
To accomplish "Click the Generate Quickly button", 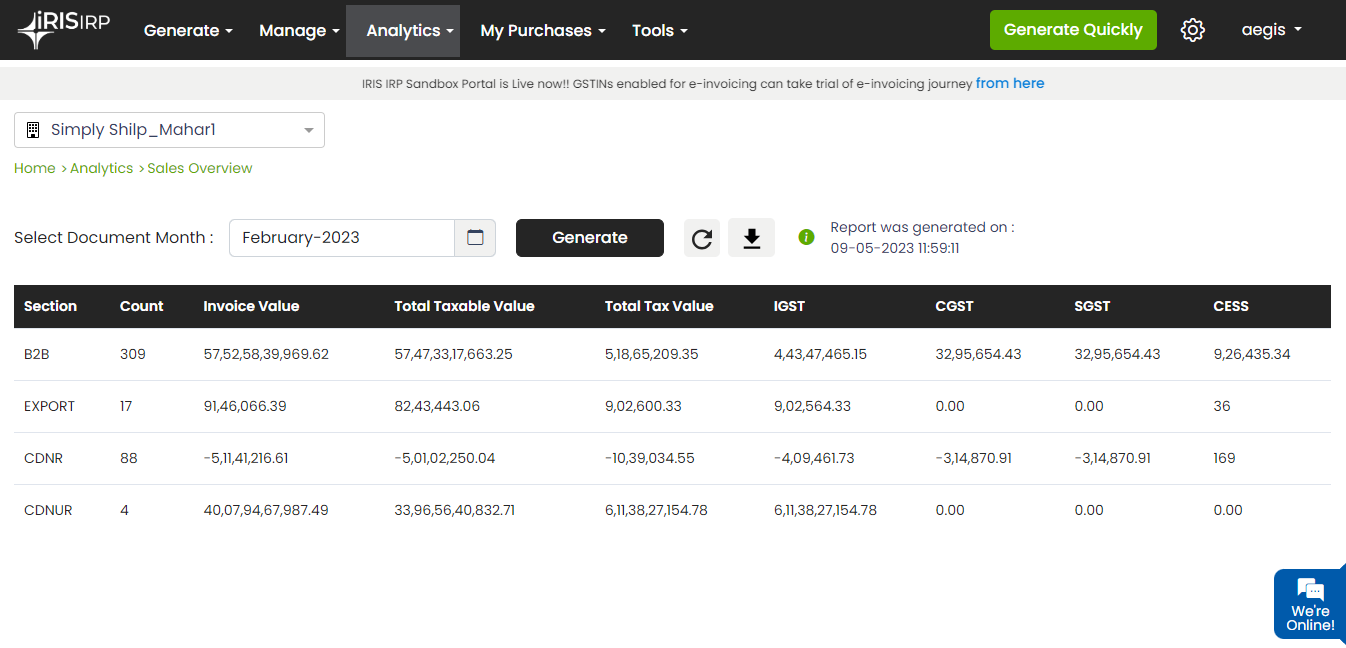I will click(1073, 30).
